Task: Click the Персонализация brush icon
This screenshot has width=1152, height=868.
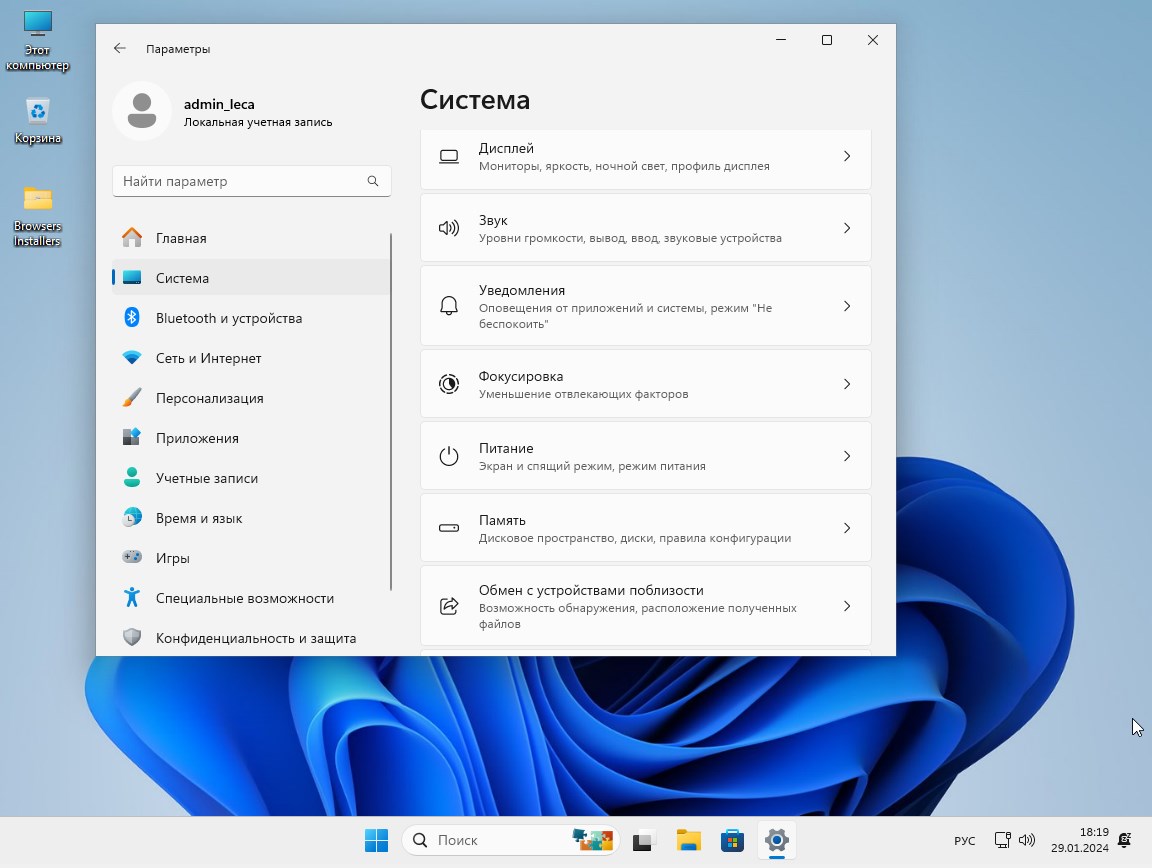Action: click(132, 397)
